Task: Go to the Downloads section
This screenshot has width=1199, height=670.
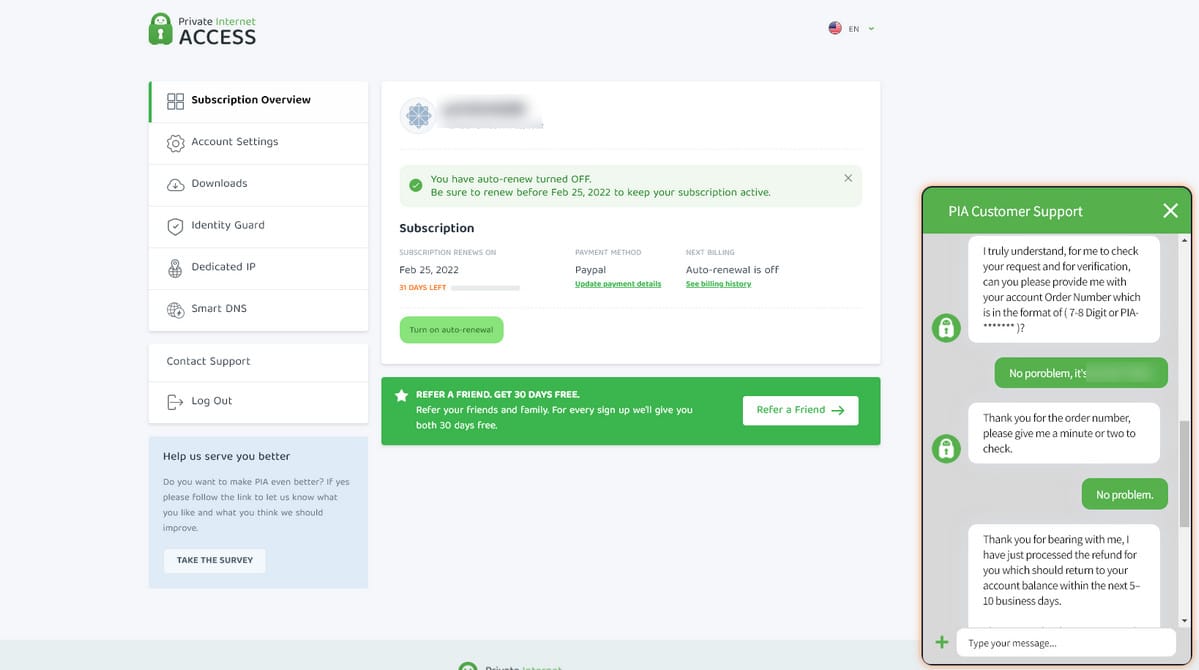Action: click(x=258, y=184)
